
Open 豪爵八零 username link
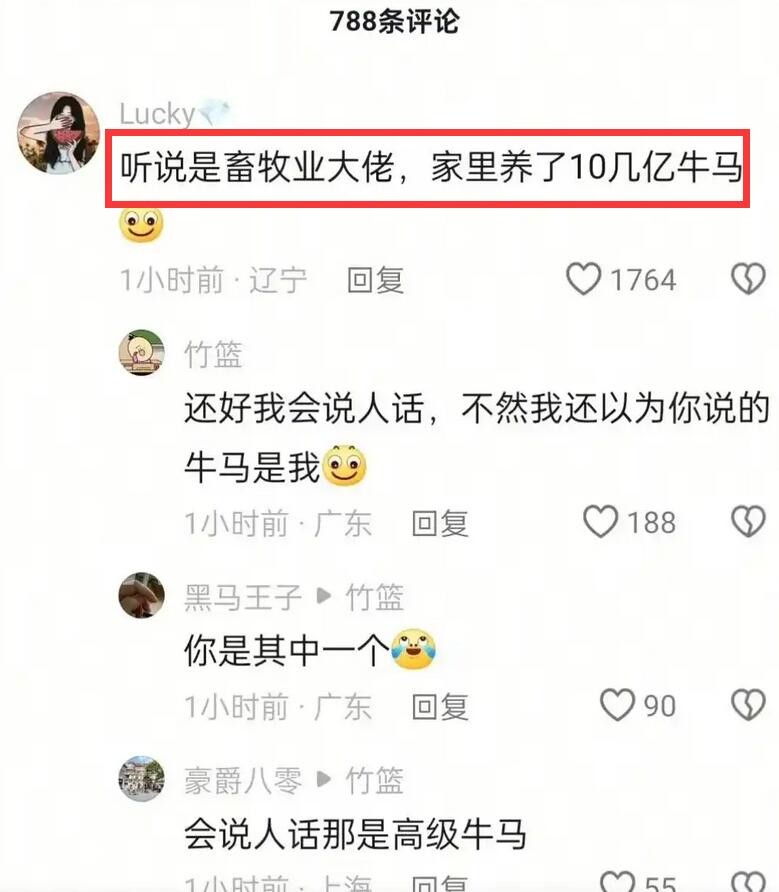coord(242,781)
